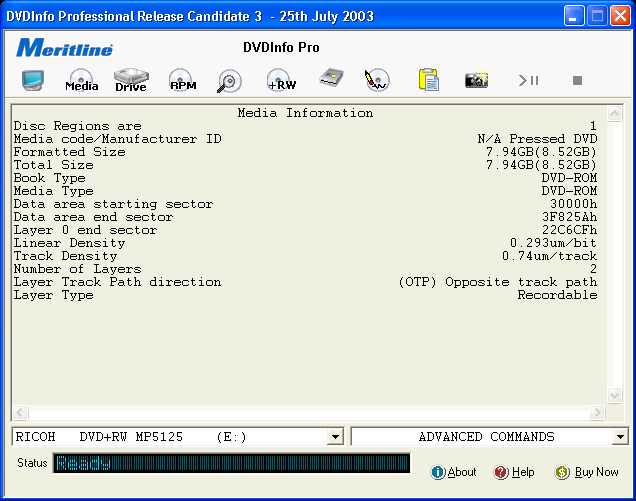Click the disc magnifier search icon
Viewport: 636px width, 501px height.
(x=229, y=81)
